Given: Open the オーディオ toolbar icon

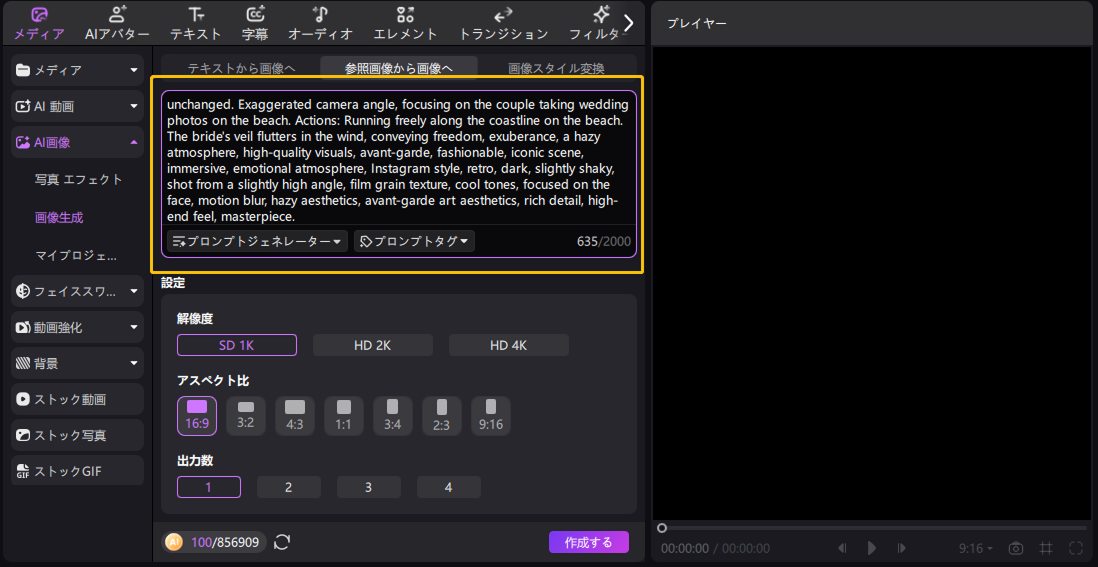Looking at the screenshot, I should [320, 22].
